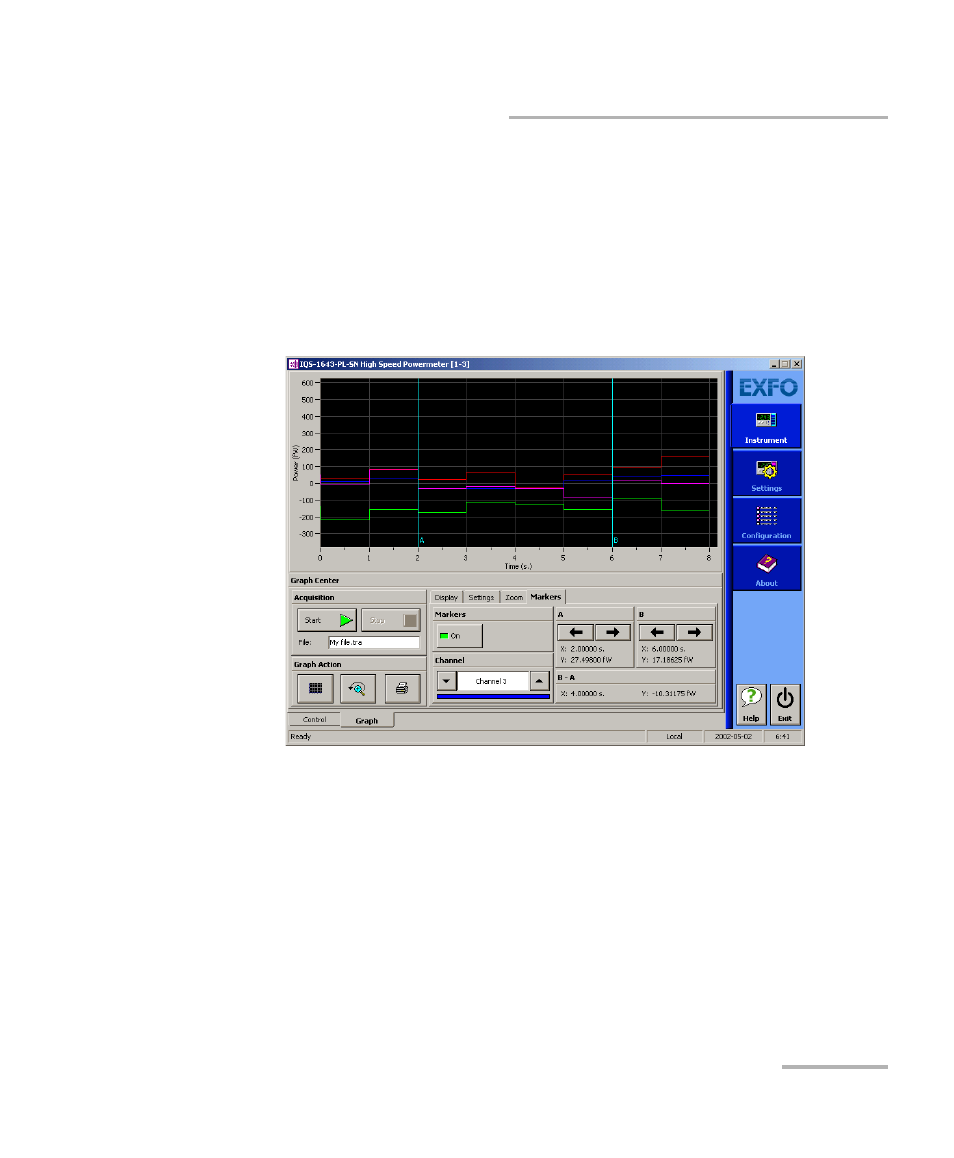Screen dimensions: 954x1158
Task: Open the Instrument panel icon
Action: coord(766,426)
